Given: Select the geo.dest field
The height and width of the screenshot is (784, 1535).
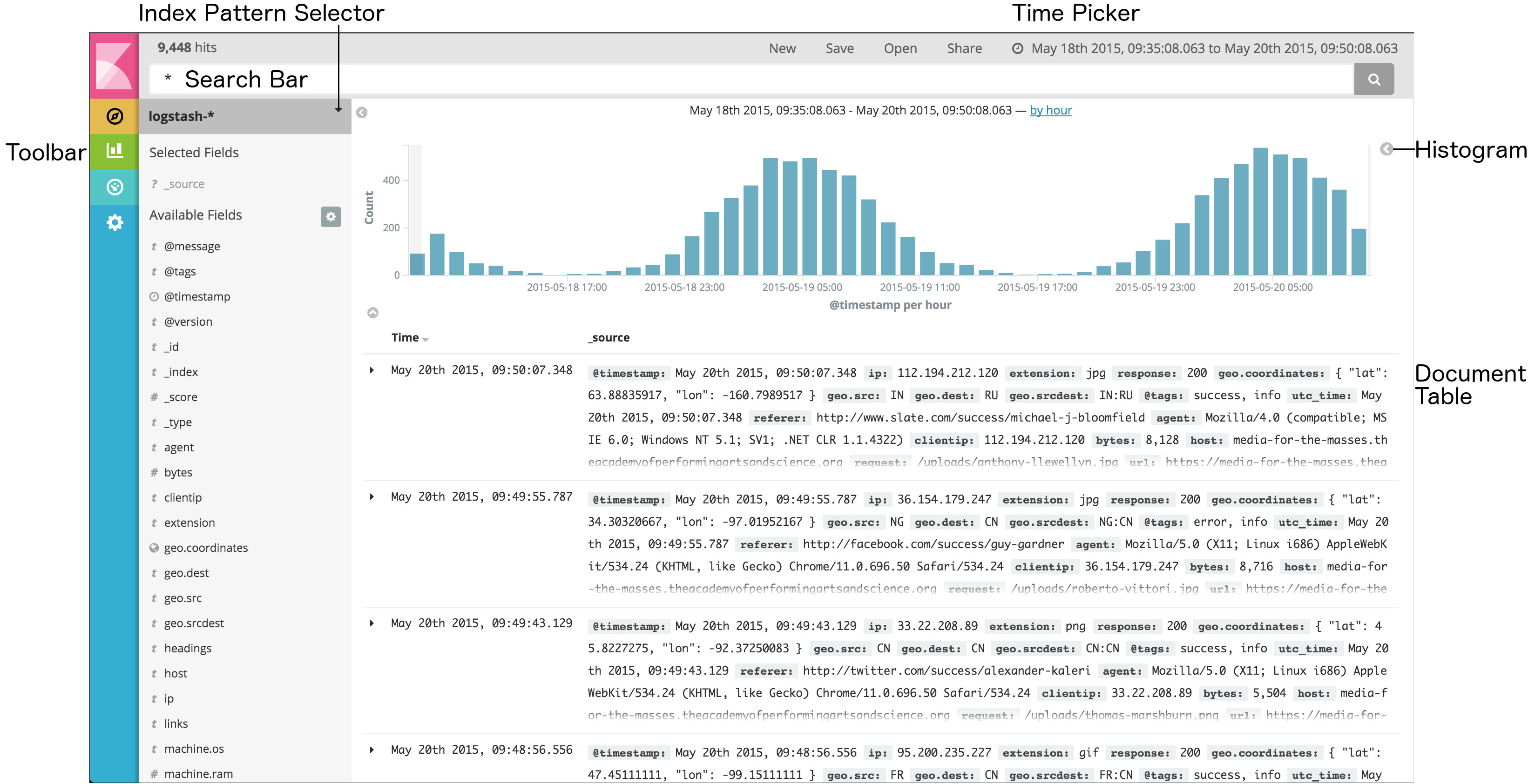Looking at the screenshot, I should click(x=186, y=573).
